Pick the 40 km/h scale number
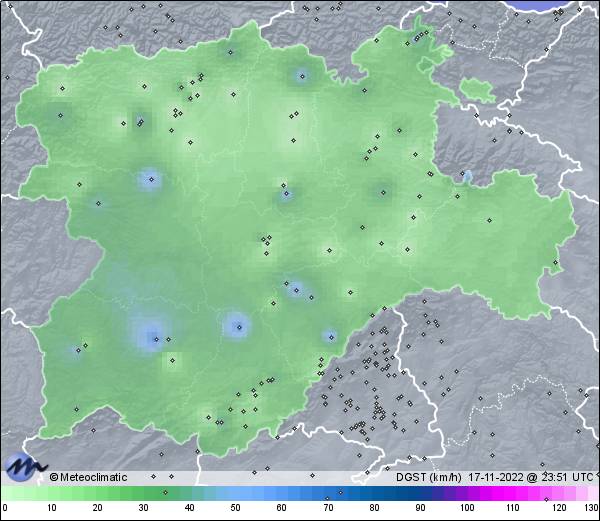Image resolution: width=600 pixels, height=521 pixels. tap(190, 508)
